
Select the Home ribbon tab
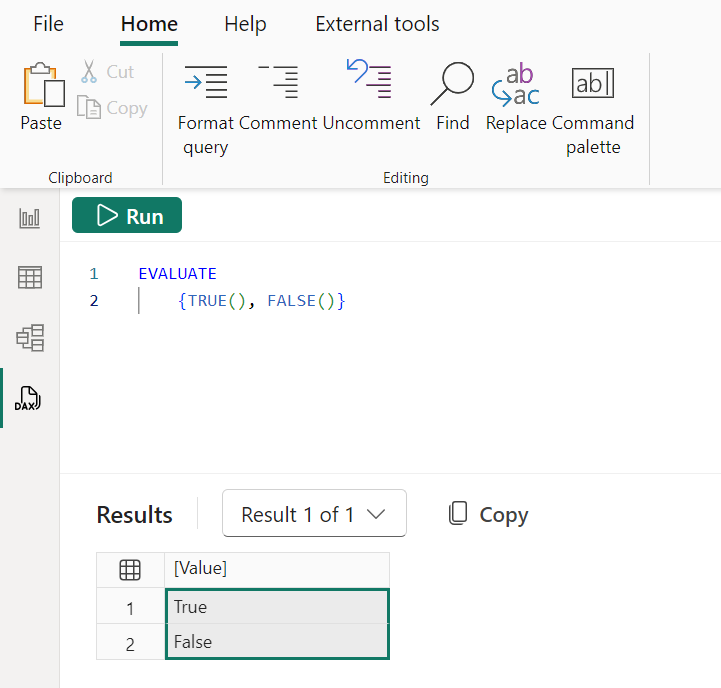[x=149, y=24]
